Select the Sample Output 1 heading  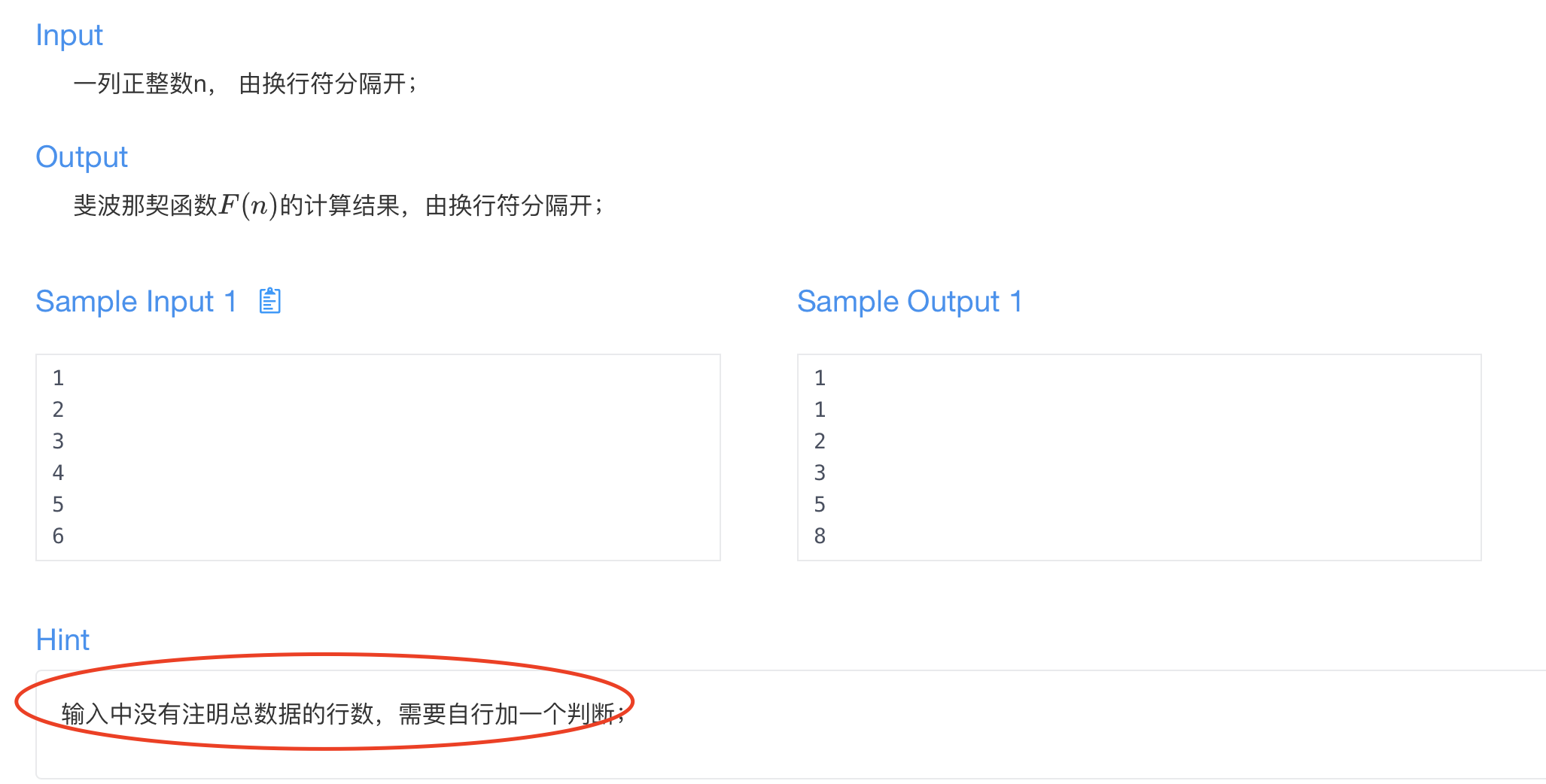[910, 302]
